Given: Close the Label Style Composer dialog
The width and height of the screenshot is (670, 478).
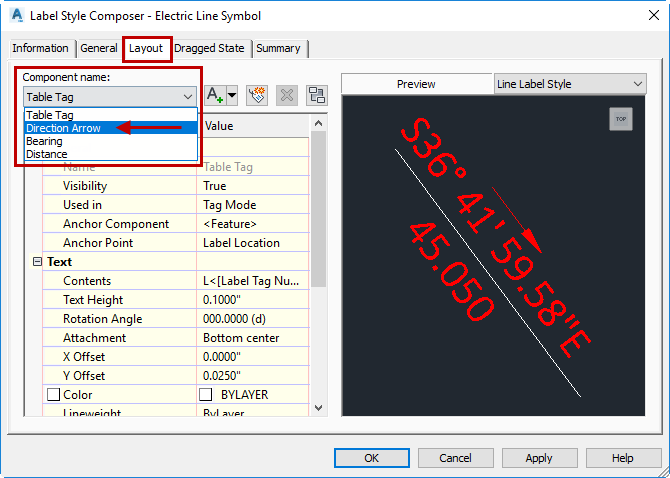Looking at the screenshot, I should pos(653,16).
